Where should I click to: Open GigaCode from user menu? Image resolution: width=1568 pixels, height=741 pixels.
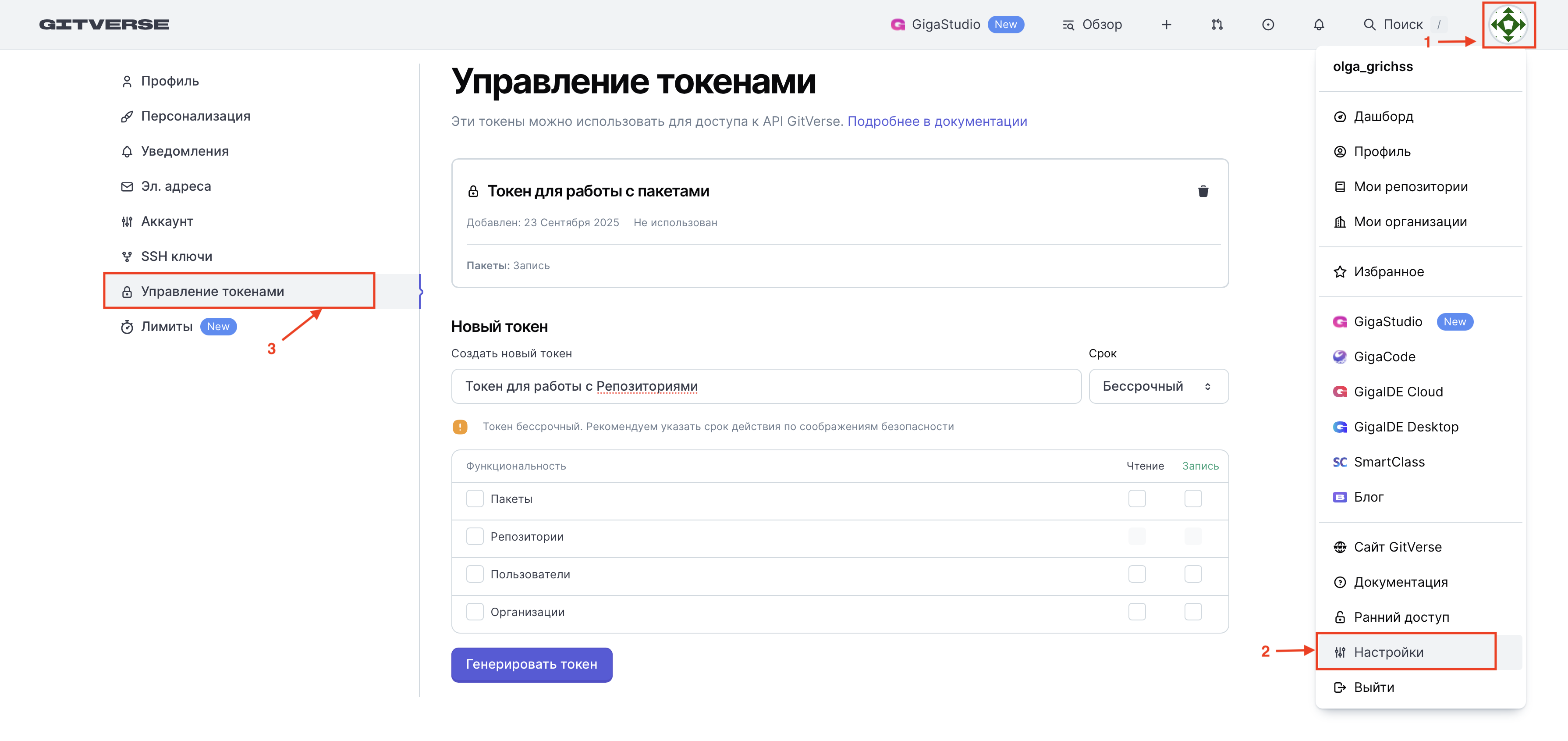(1384, 357)
